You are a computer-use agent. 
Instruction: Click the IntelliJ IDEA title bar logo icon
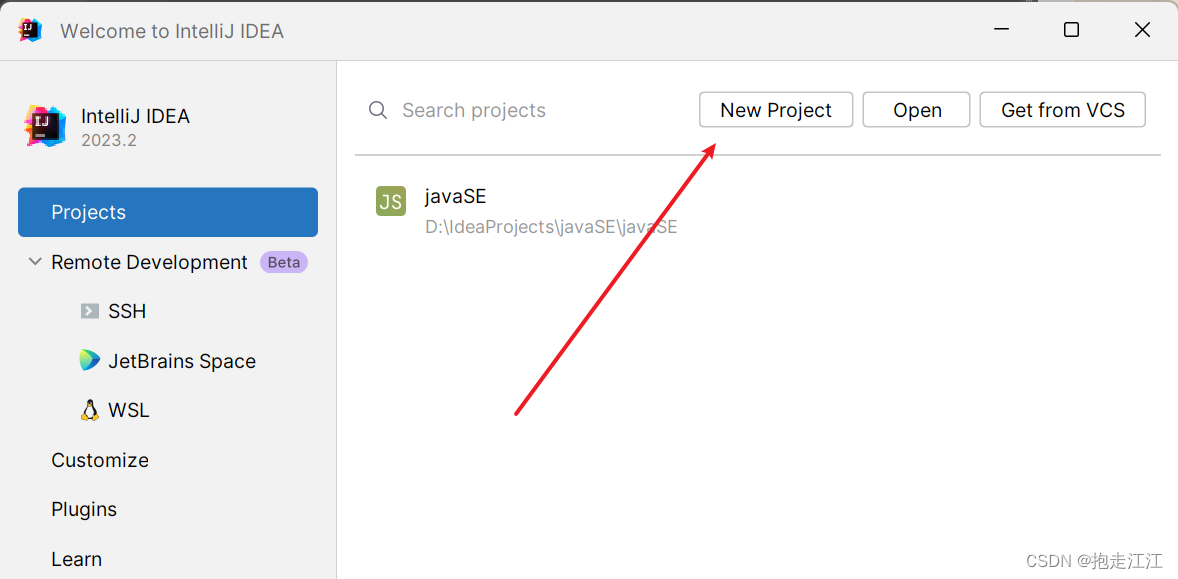click(31, 31)
